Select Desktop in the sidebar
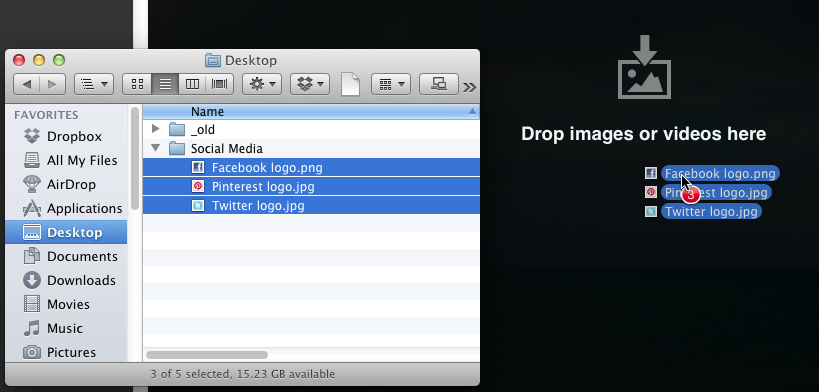Screen dimensions: 819x392 pos(66,232)
